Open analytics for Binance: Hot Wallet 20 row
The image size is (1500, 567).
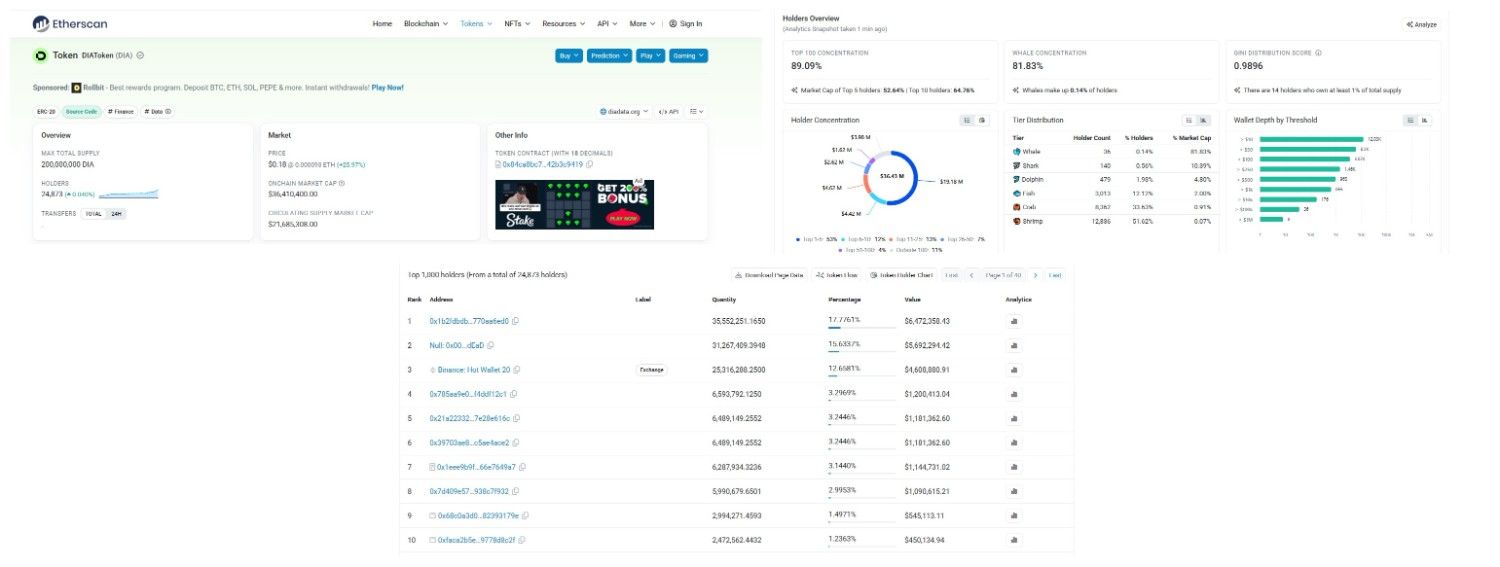[1014, 370]
